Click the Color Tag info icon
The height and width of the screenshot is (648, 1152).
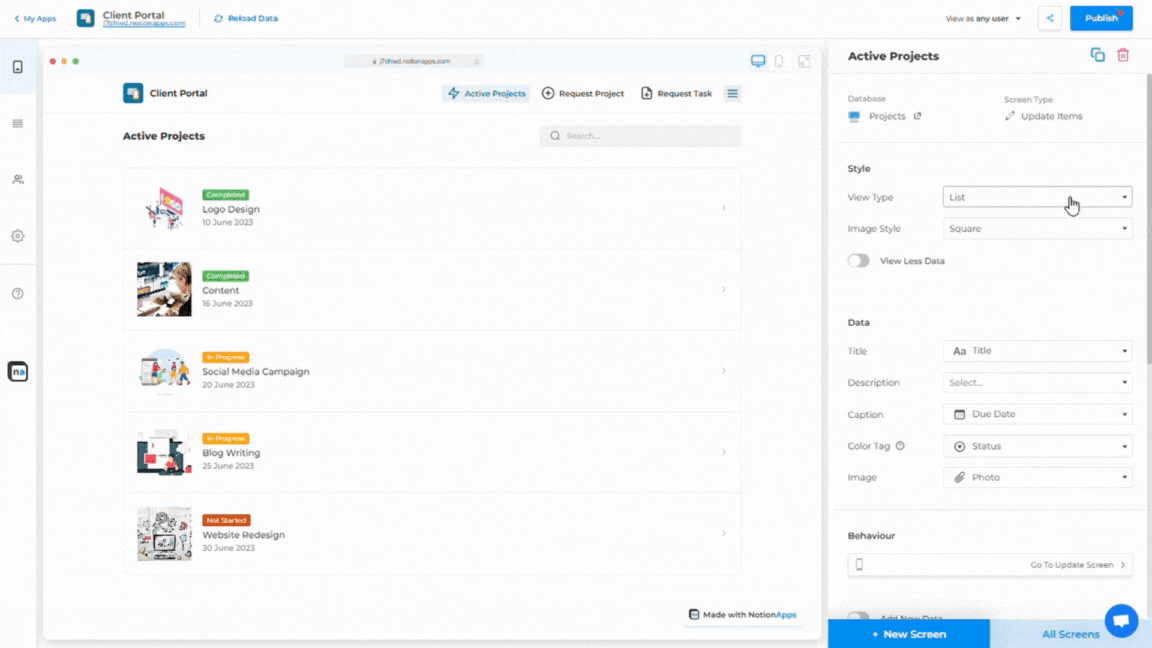pyautogui.click(x=900, y=446)
